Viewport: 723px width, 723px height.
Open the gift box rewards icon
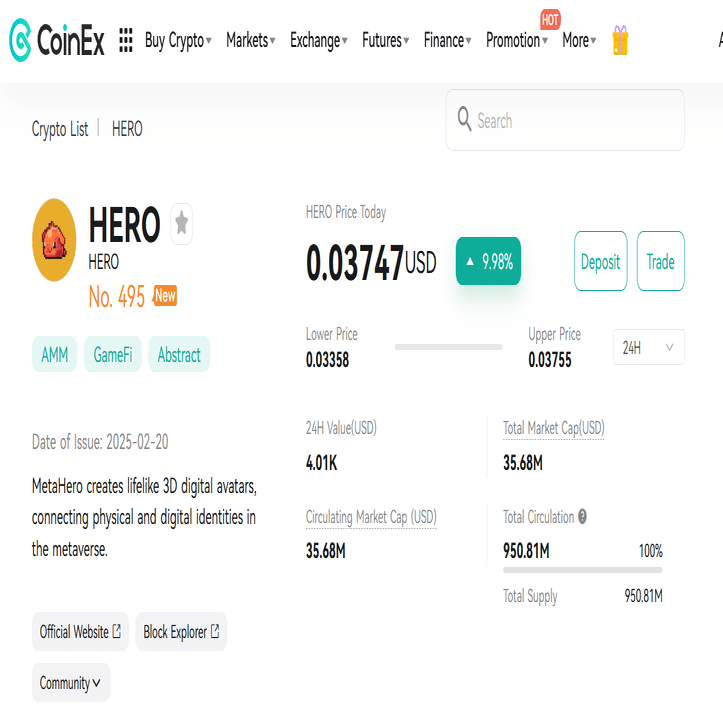pyautogui.click(x=620, y=40)
